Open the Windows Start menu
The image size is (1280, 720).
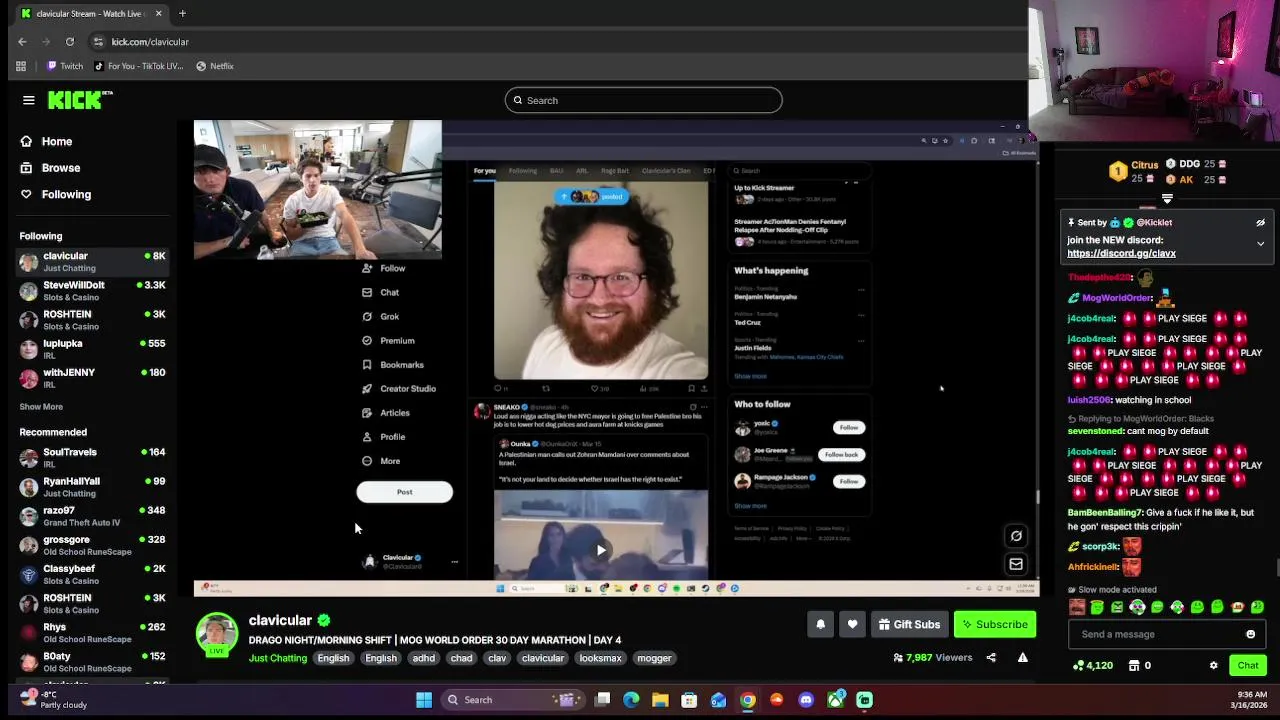[x=424, y=700]
